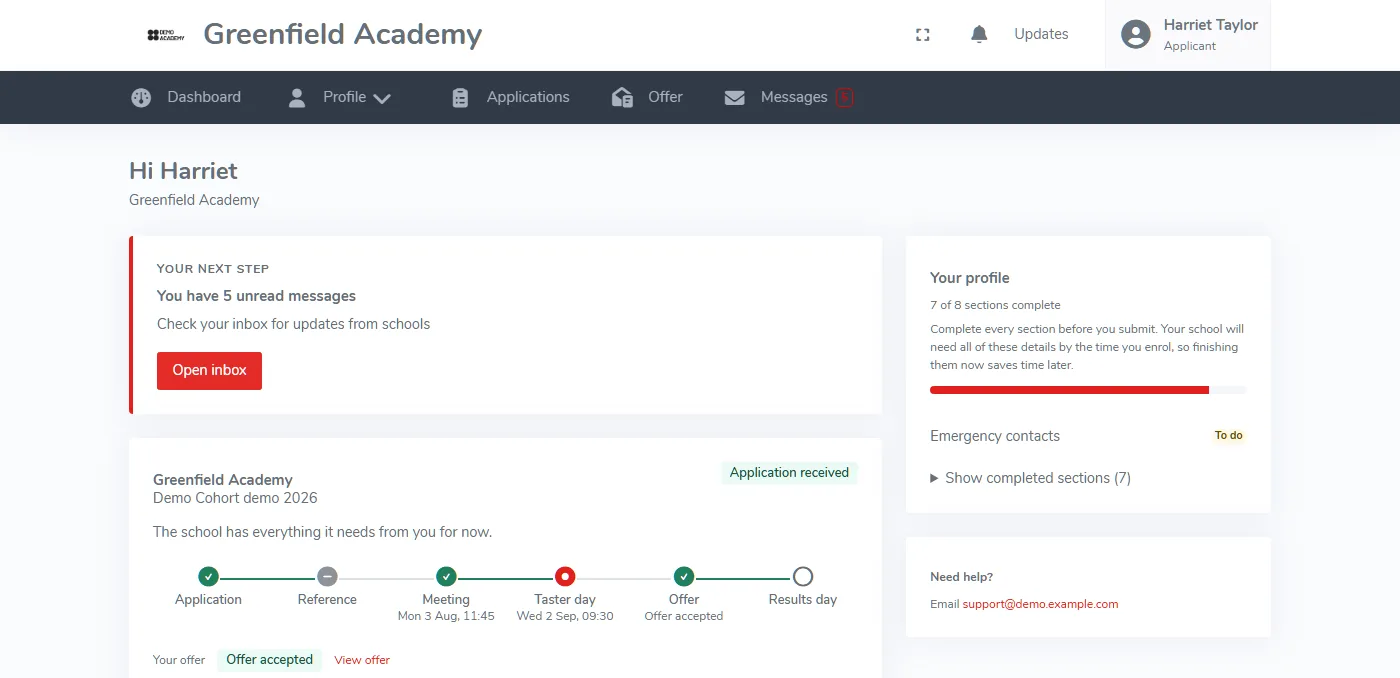Image resolution: width=1400 pixels, height=678 pixels.
Task: Click "You have 5 unread messages" text
Action: tap(256, 296)
